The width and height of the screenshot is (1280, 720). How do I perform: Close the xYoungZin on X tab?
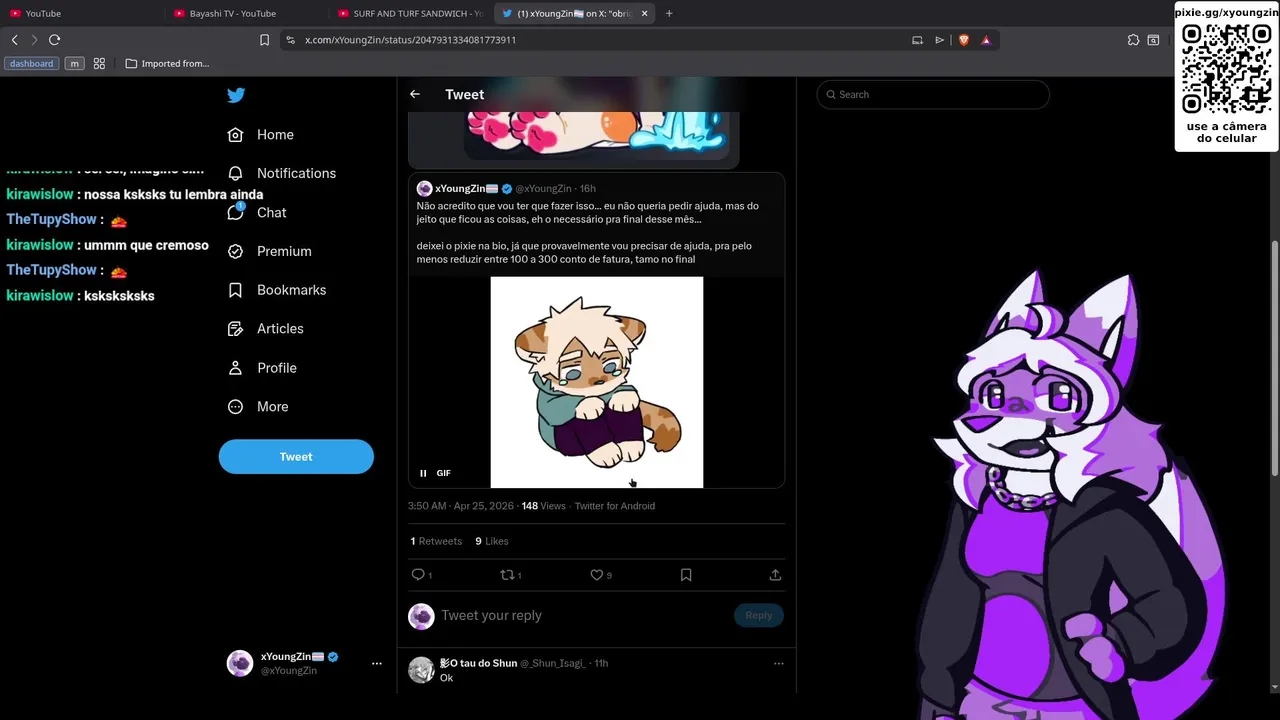tap(645, 13)
